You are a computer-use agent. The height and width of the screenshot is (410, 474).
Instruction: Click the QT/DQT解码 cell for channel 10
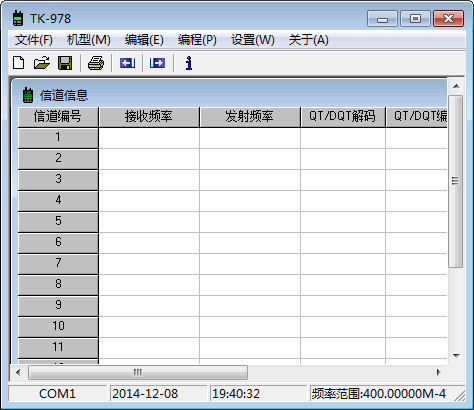(343, 327)
